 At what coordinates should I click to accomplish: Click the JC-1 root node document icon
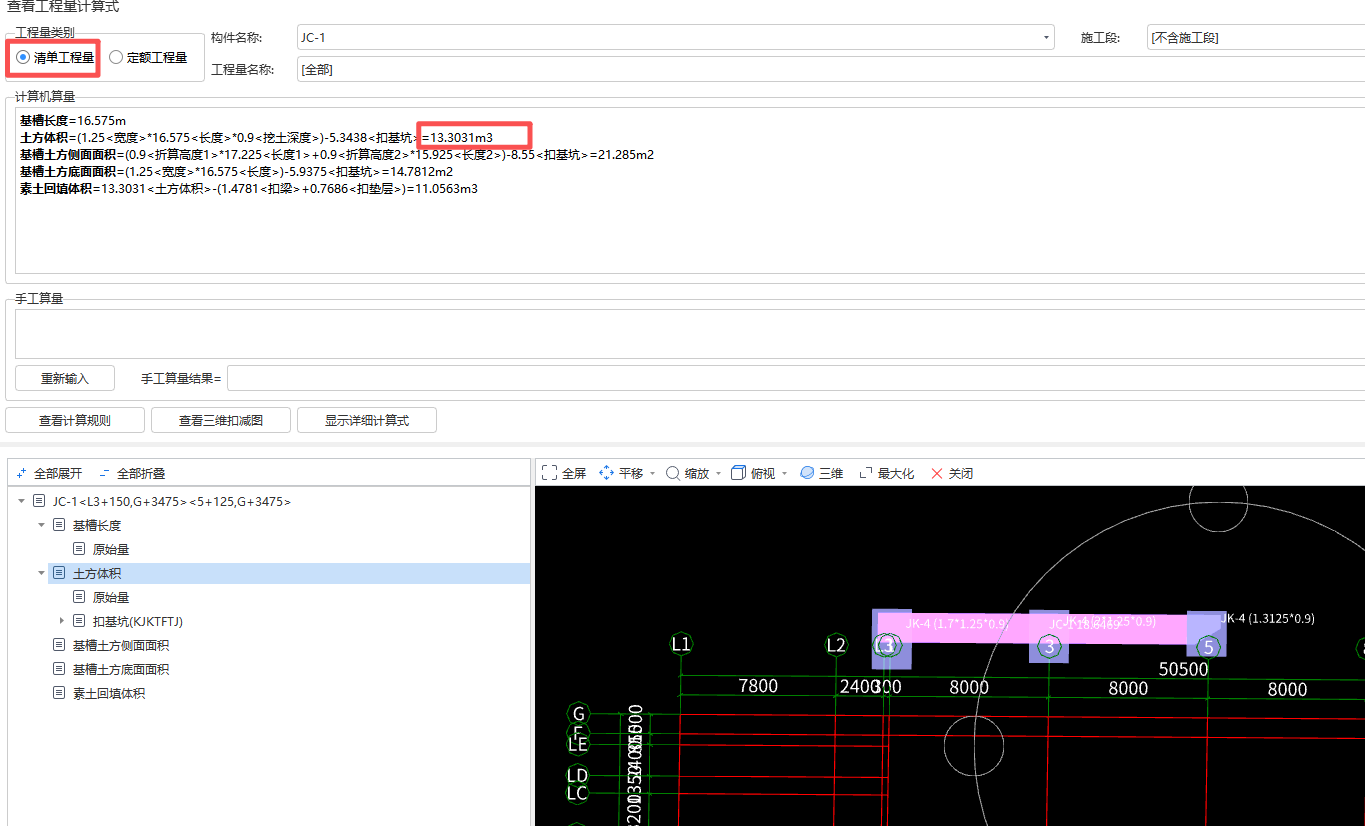(x=39, y=501)
